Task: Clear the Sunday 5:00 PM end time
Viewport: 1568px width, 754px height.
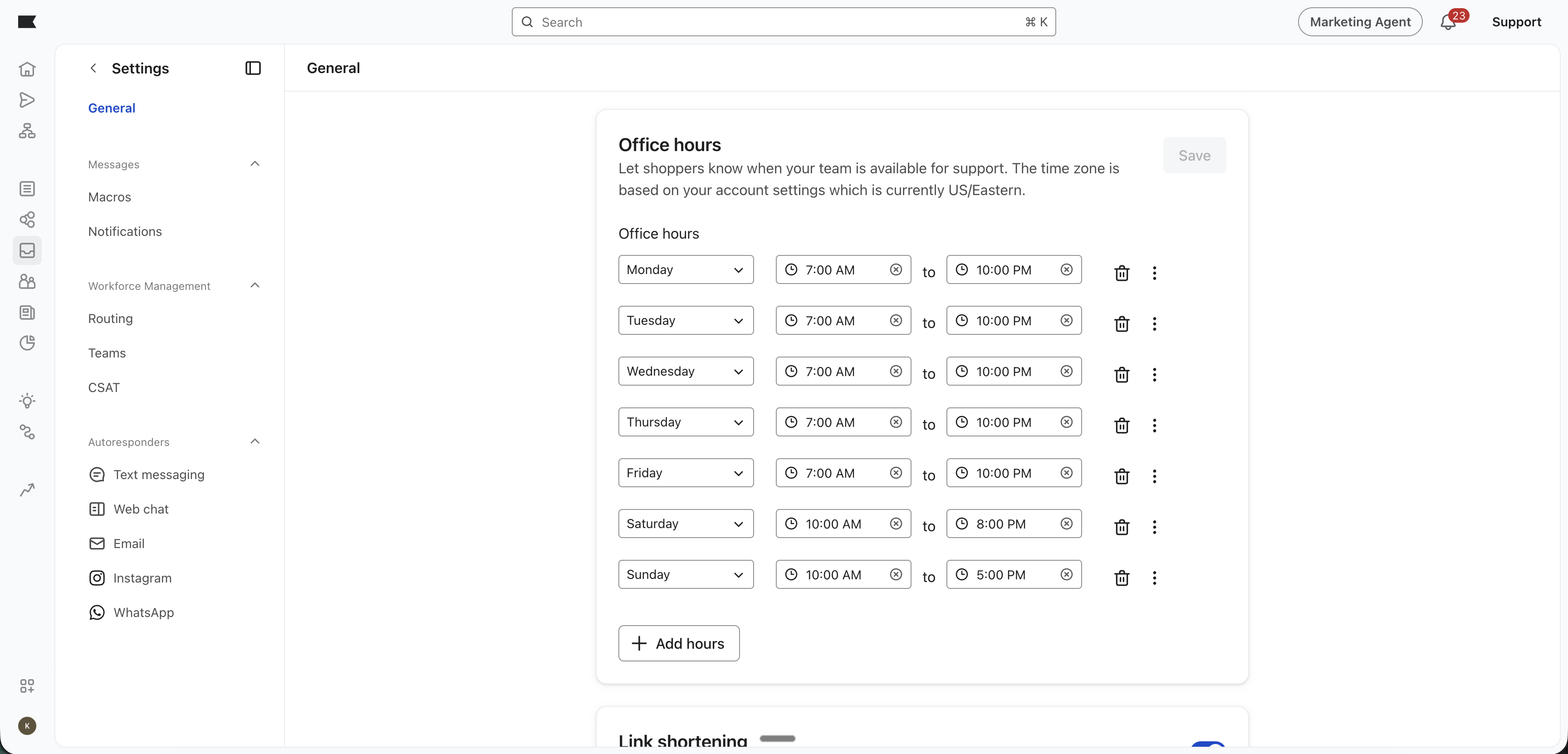Action: pos(1067,574)
